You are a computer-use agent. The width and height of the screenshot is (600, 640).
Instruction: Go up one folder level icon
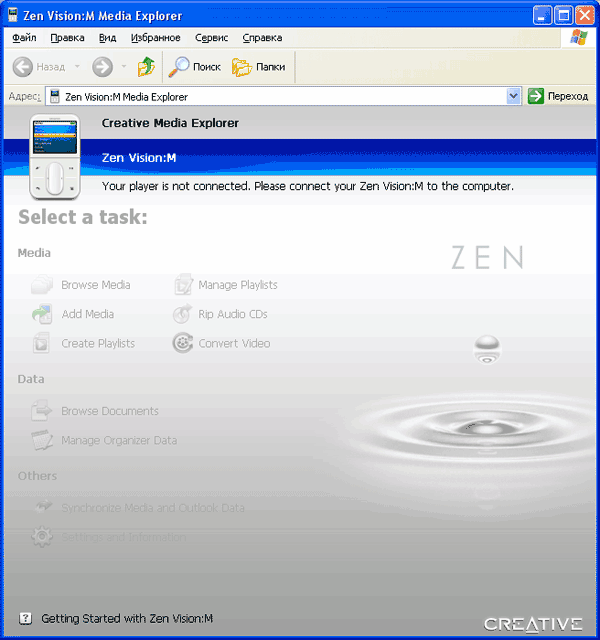[146, 67]
